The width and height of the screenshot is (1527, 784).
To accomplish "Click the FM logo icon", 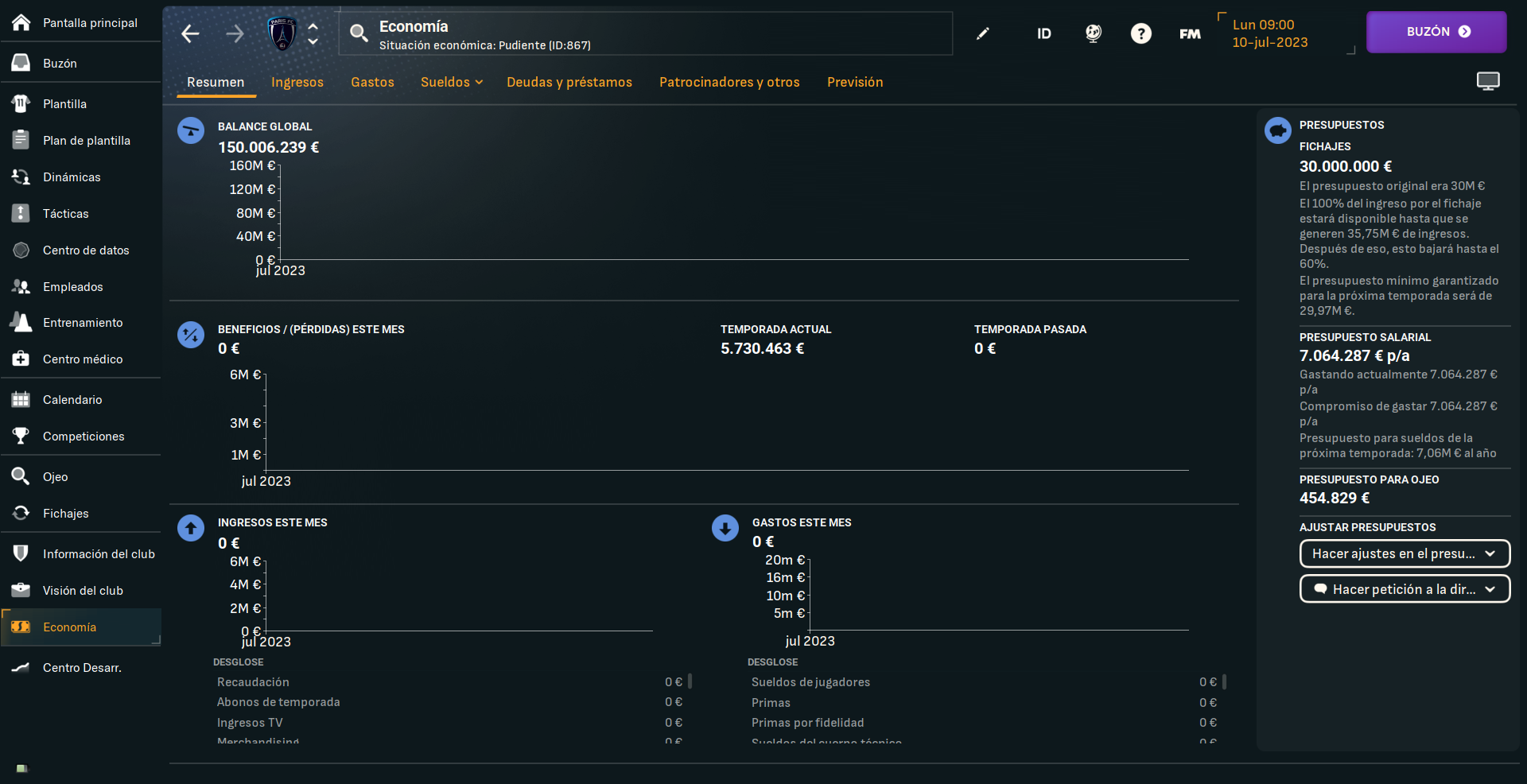I will [1190, 33].
